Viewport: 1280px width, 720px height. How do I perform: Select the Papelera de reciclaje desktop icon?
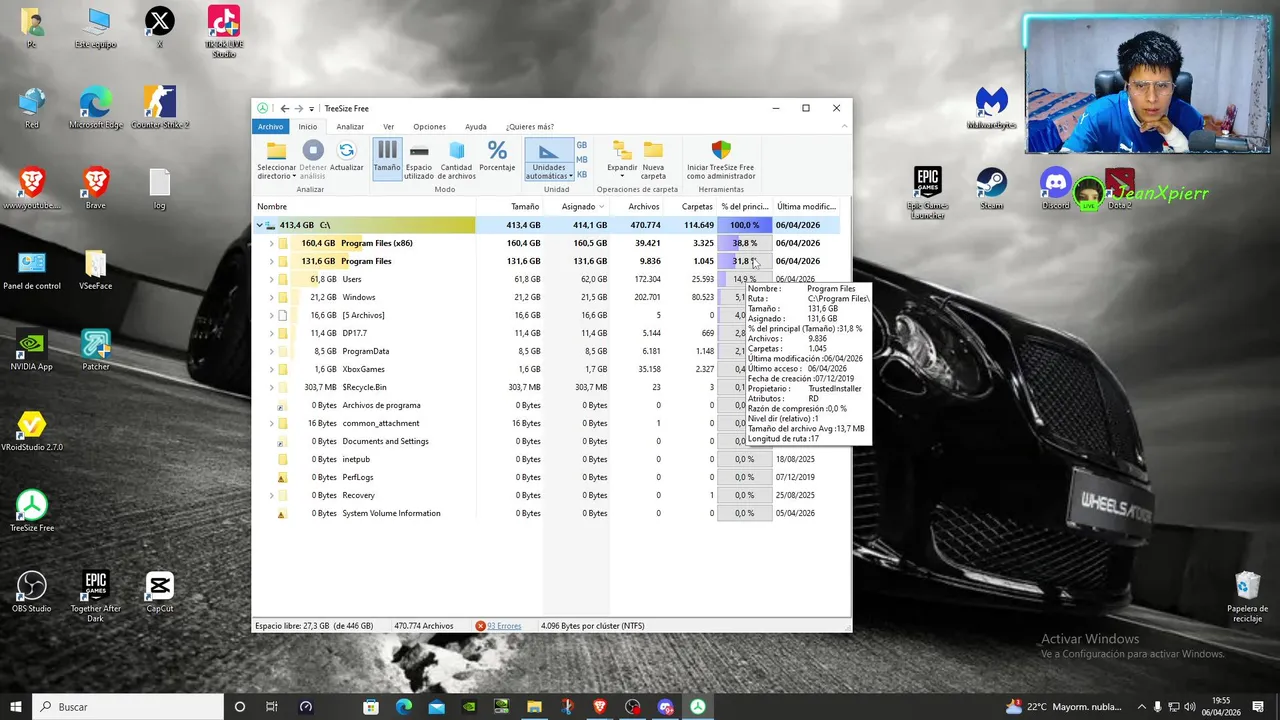pos(1247,597)
